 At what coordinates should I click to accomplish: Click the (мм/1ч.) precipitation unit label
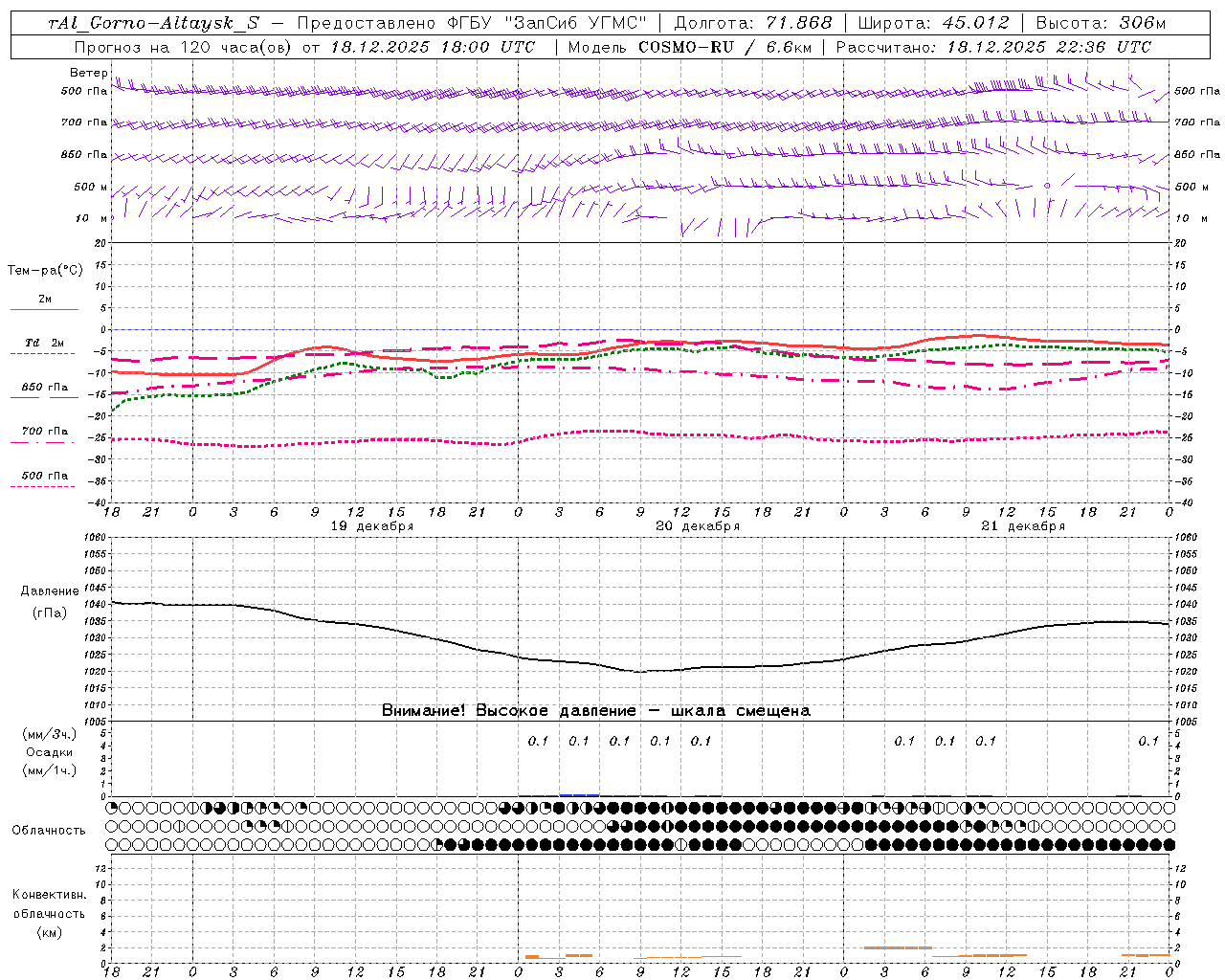(50, 770)
